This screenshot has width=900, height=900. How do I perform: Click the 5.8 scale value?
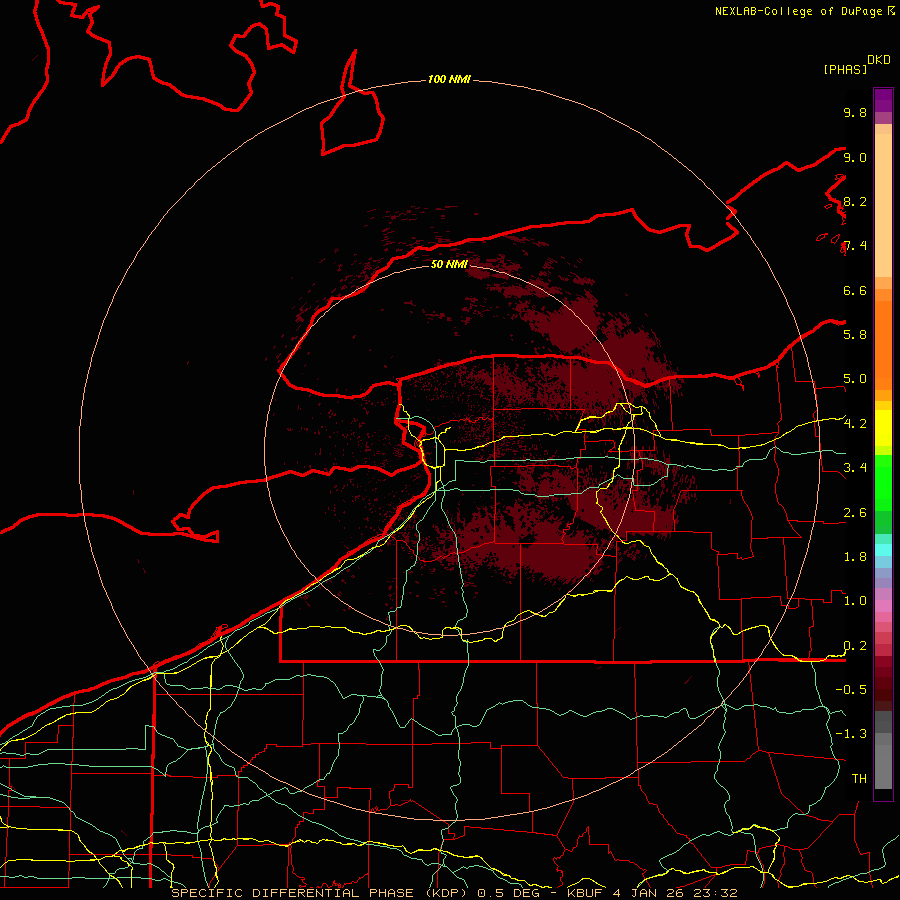(x=855, y=335)
